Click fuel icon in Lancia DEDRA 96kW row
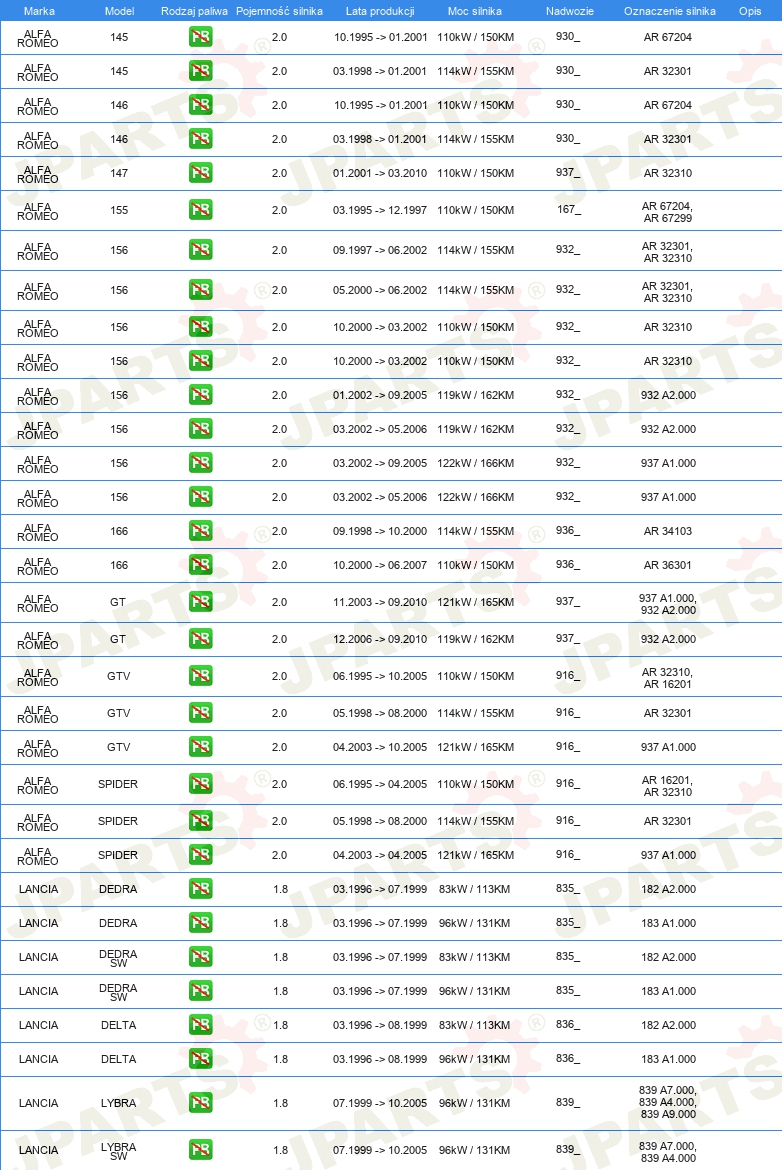 (201, 923)
